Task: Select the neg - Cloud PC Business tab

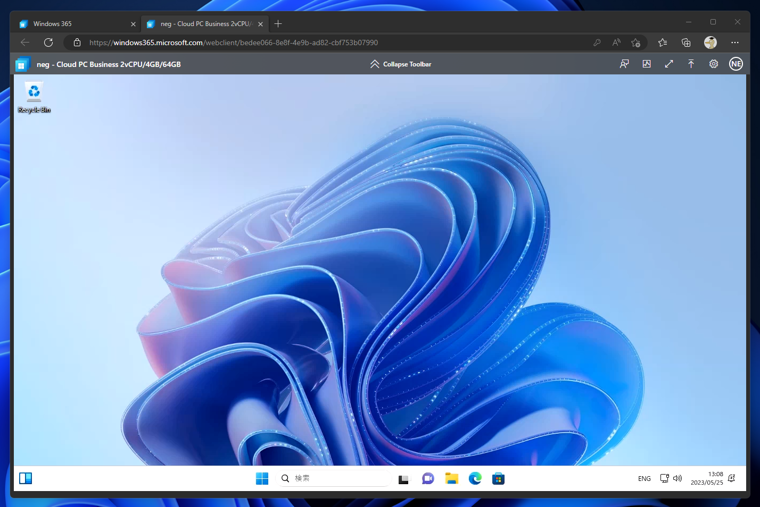Action: (x=206, y=24)
